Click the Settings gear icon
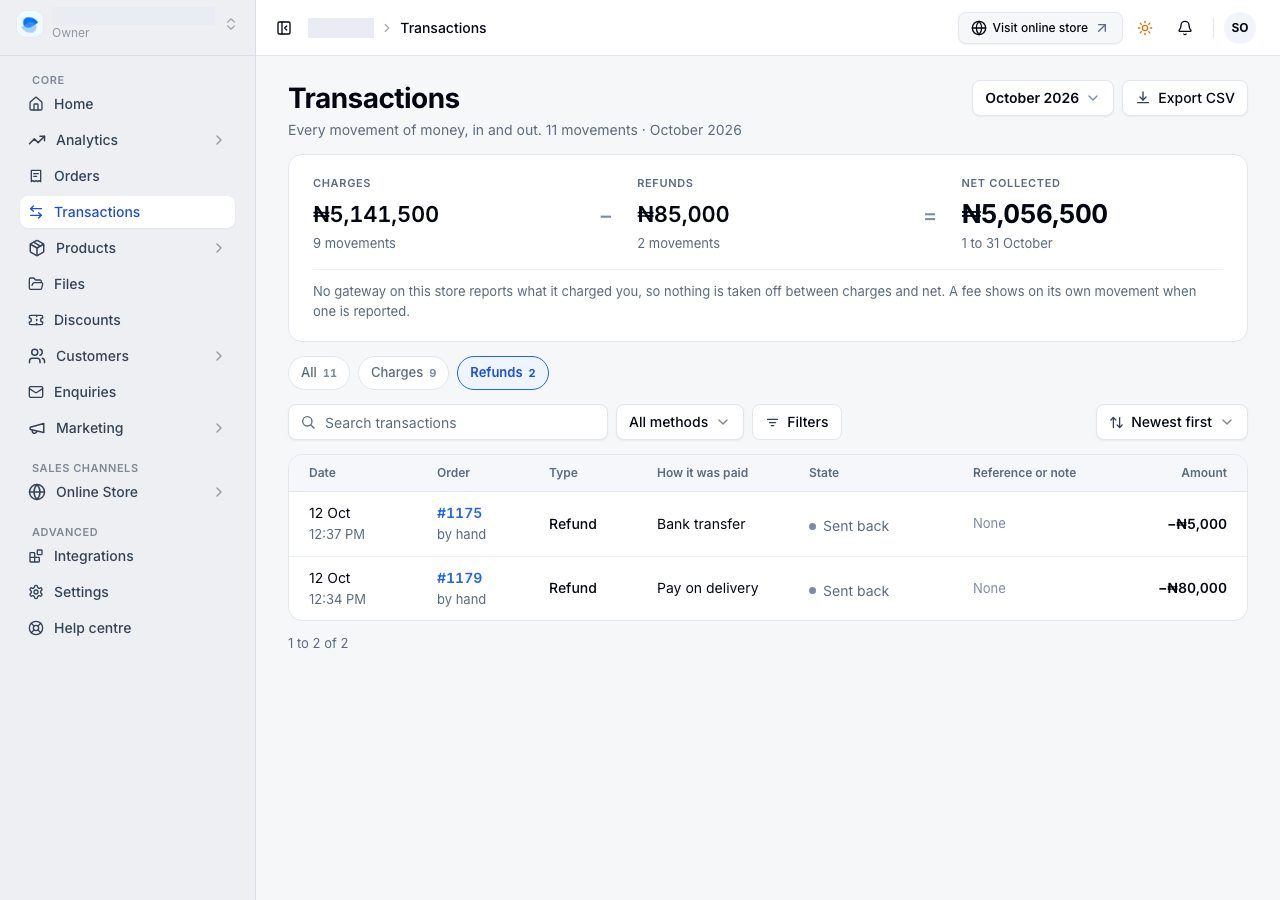Screen dimensions: 1280x900 pyautogui.click(x=36, y=592)
